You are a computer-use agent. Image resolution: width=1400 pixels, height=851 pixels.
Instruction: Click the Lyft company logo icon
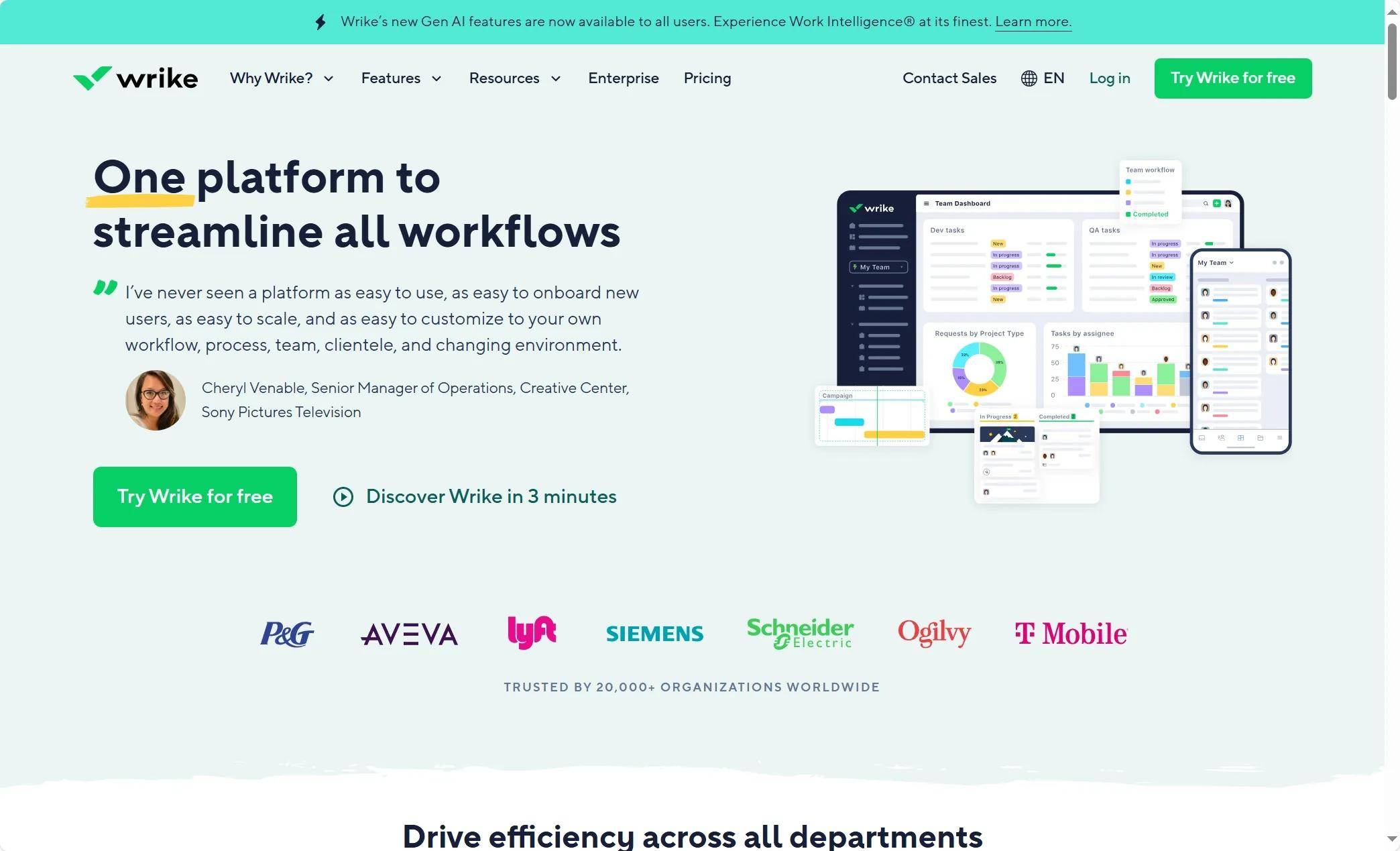pos(531,631)
